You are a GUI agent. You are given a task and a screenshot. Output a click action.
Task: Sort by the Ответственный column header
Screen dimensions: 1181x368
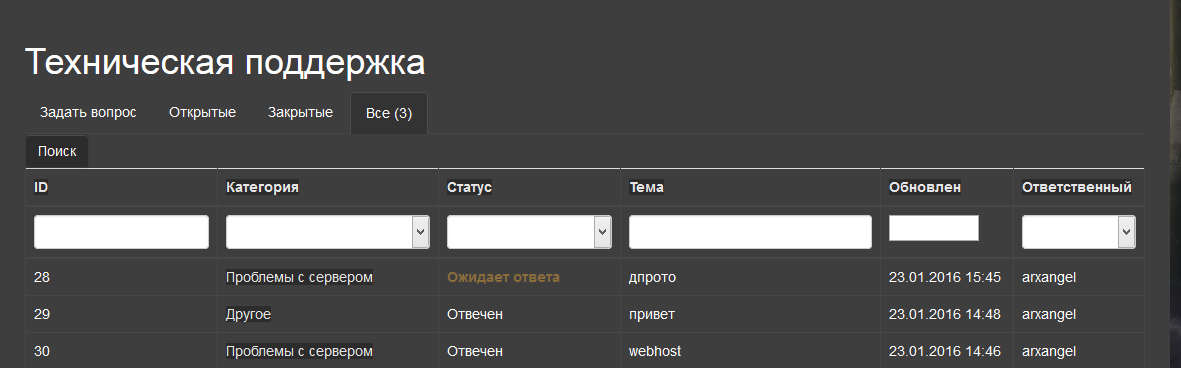tap(1076, 187)
